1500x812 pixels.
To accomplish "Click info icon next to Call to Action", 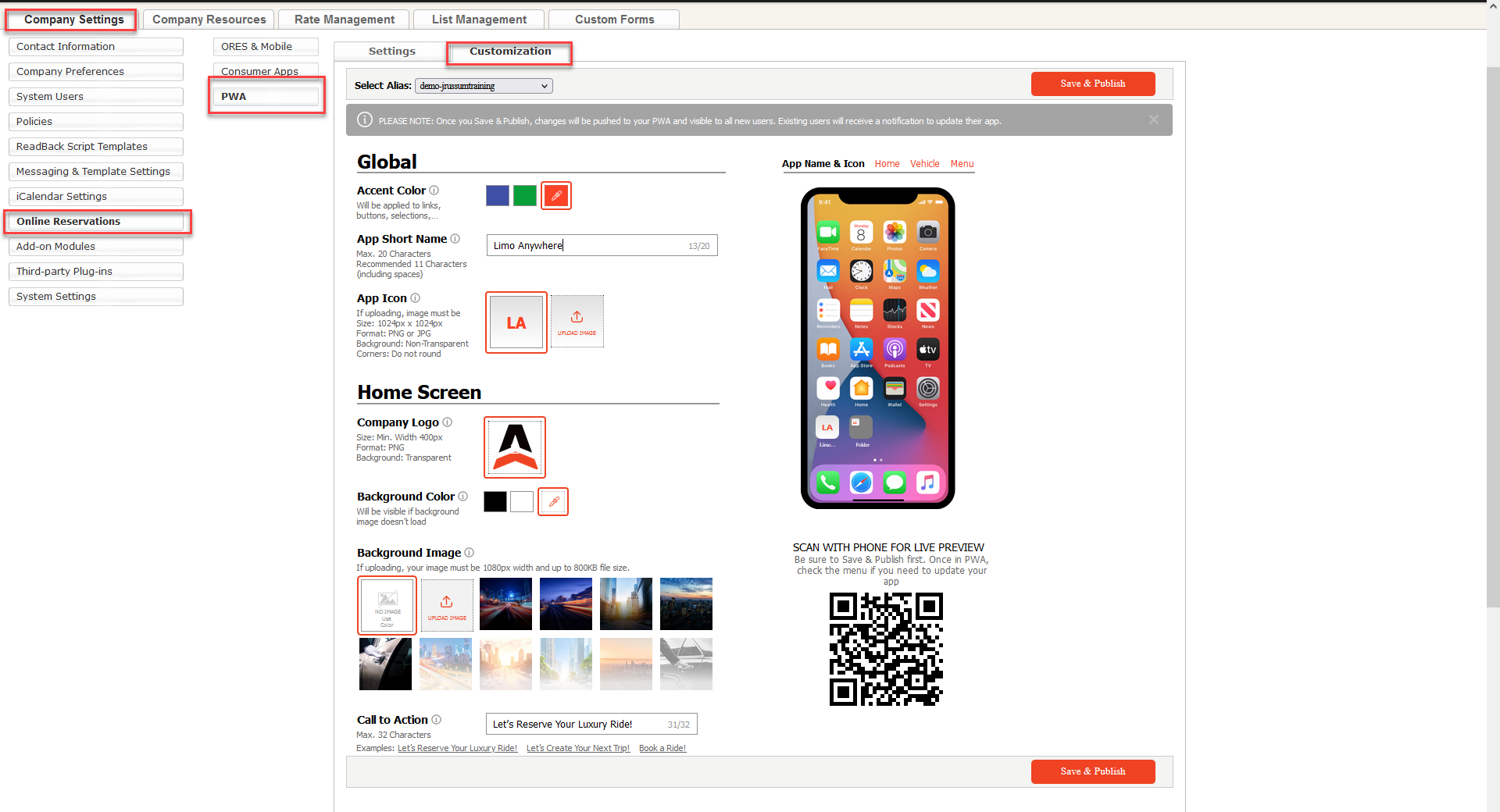I will [437, 720].
